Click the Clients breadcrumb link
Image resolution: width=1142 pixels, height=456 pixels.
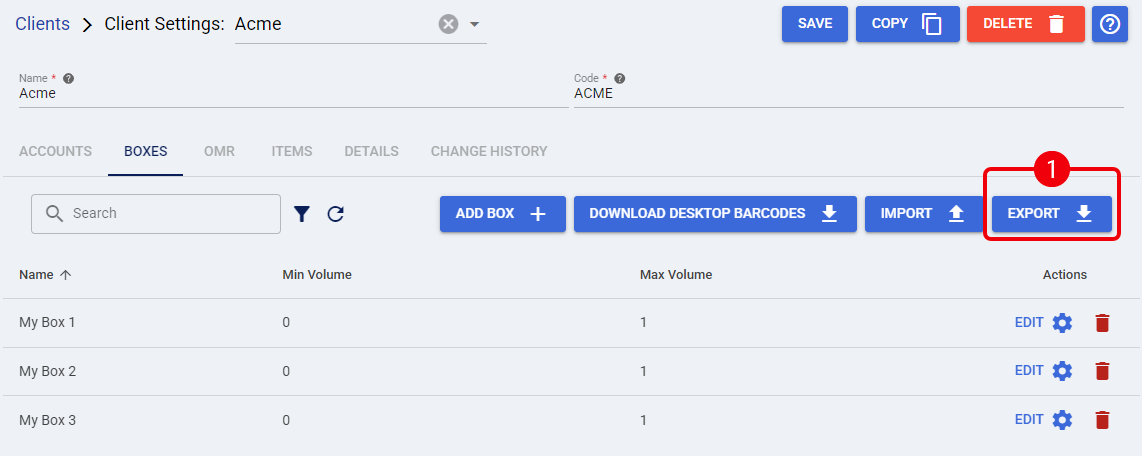[x=43, y=23]
